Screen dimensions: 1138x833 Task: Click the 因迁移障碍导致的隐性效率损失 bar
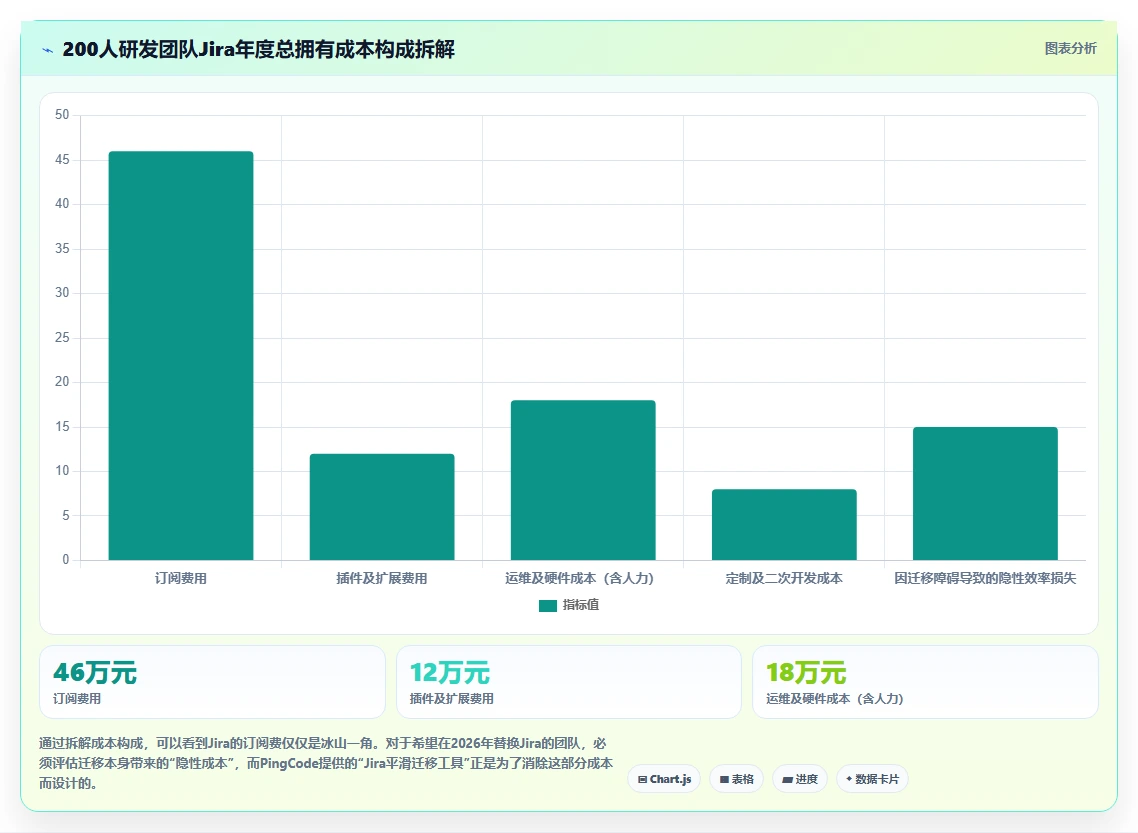point(985,493)
